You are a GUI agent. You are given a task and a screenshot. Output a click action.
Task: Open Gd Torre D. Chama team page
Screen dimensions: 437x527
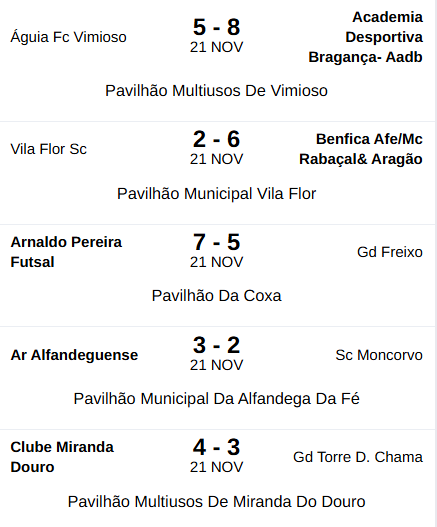358,457
